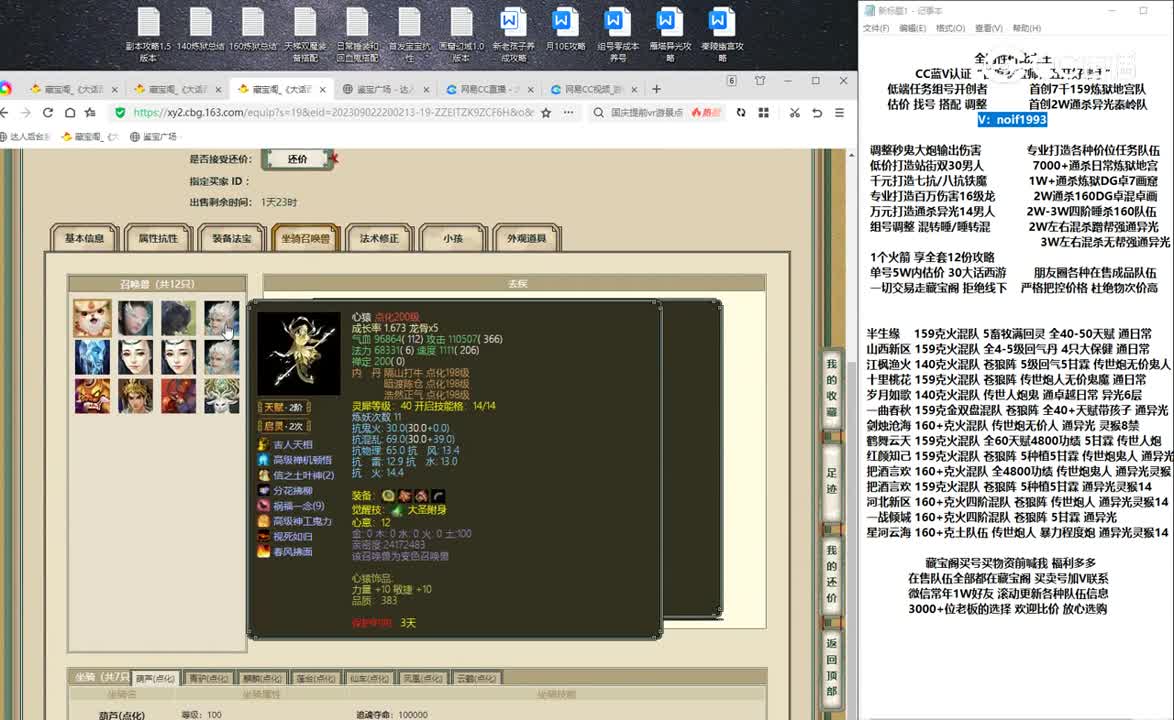Click the first green round equipment icon
The height and width of the screenshot is (720, 1174).
(x=388, y=495)
